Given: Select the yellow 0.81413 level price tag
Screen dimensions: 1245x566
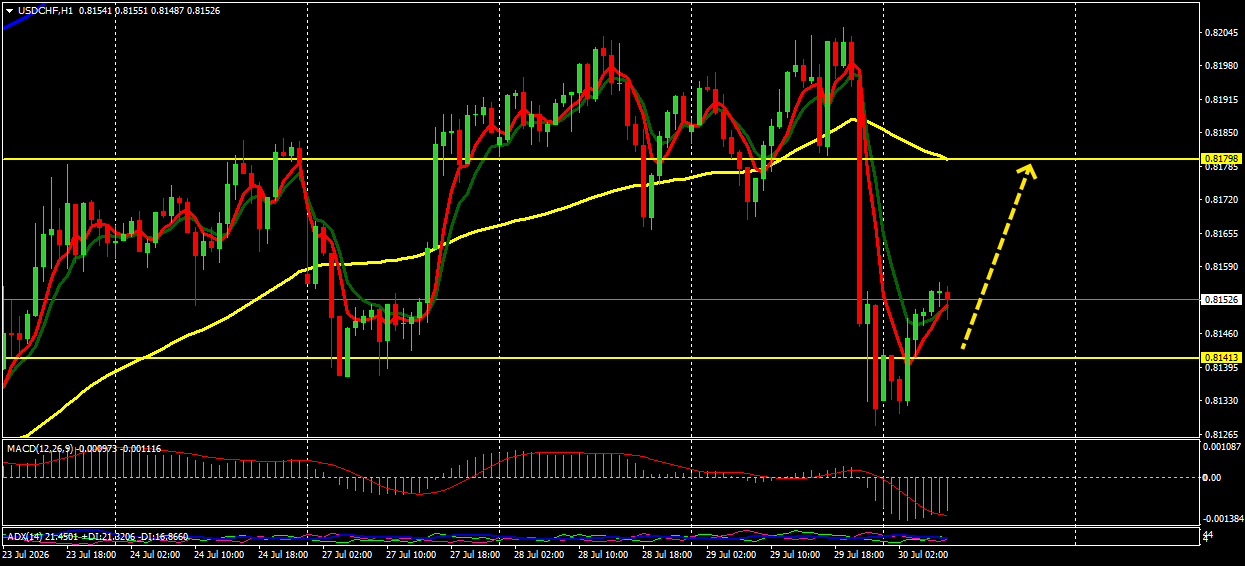Looking at the screenshot, I should point(1221,357).
